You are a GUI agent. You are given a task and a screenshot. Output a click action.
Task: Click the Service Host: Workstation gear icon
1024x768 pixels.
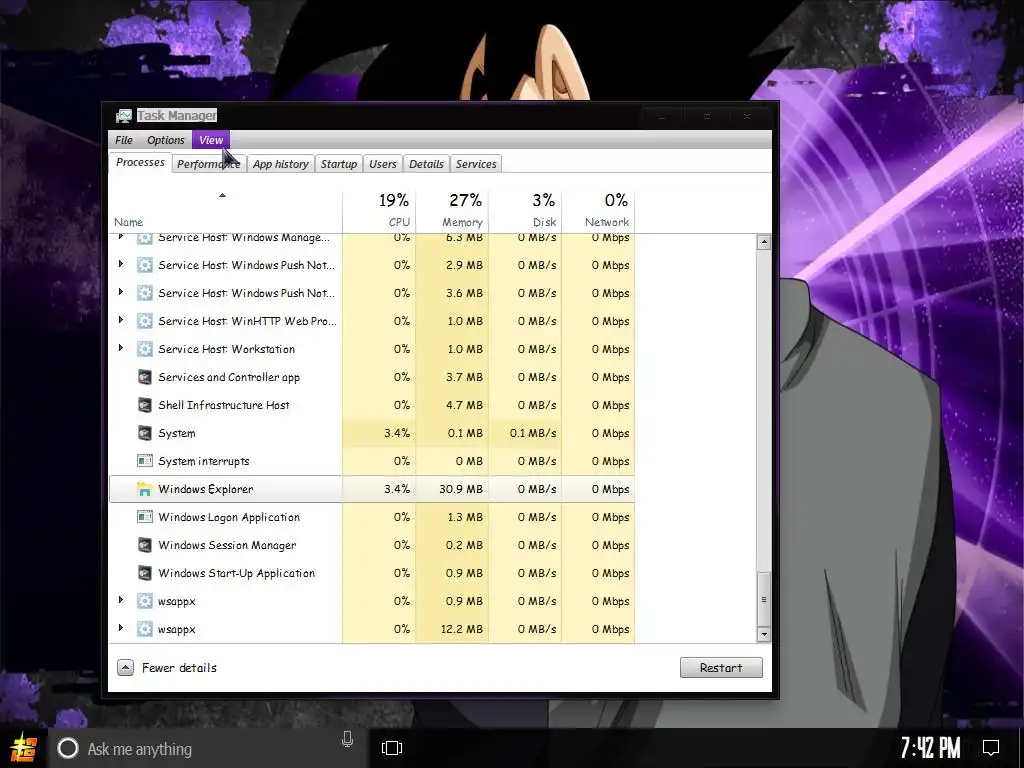(144, 349)
